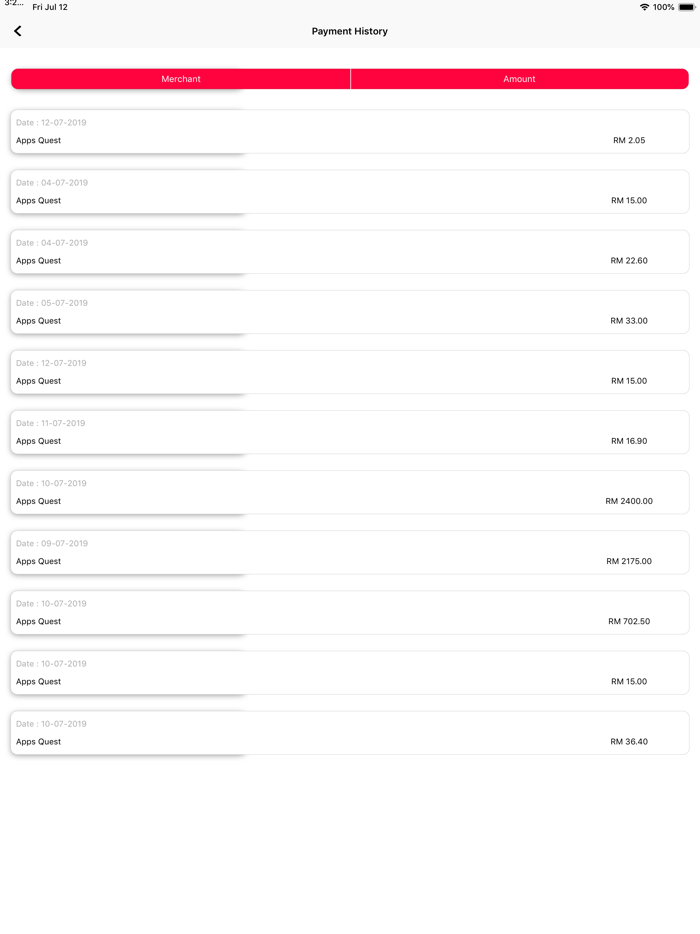Select the RM 702.50 payment entry
Screen dimensions: 700x934
pos(349,612)
